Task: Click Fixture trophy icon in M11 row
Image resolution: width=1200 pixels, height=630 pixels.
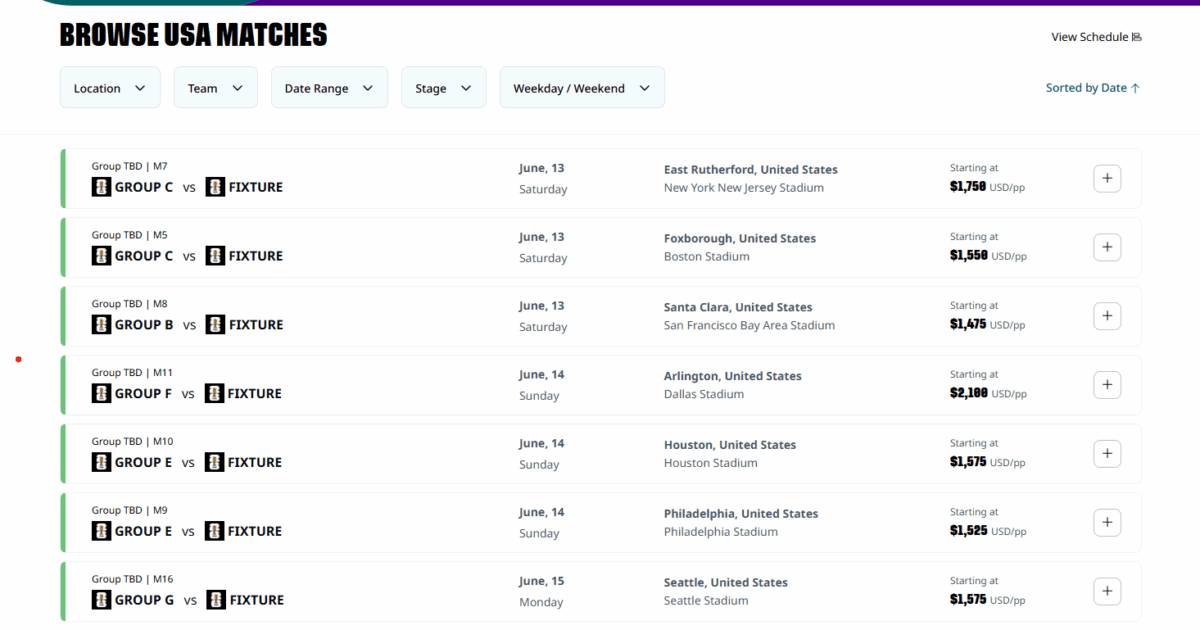Action: pyautogui.click(x=214, y=394)
